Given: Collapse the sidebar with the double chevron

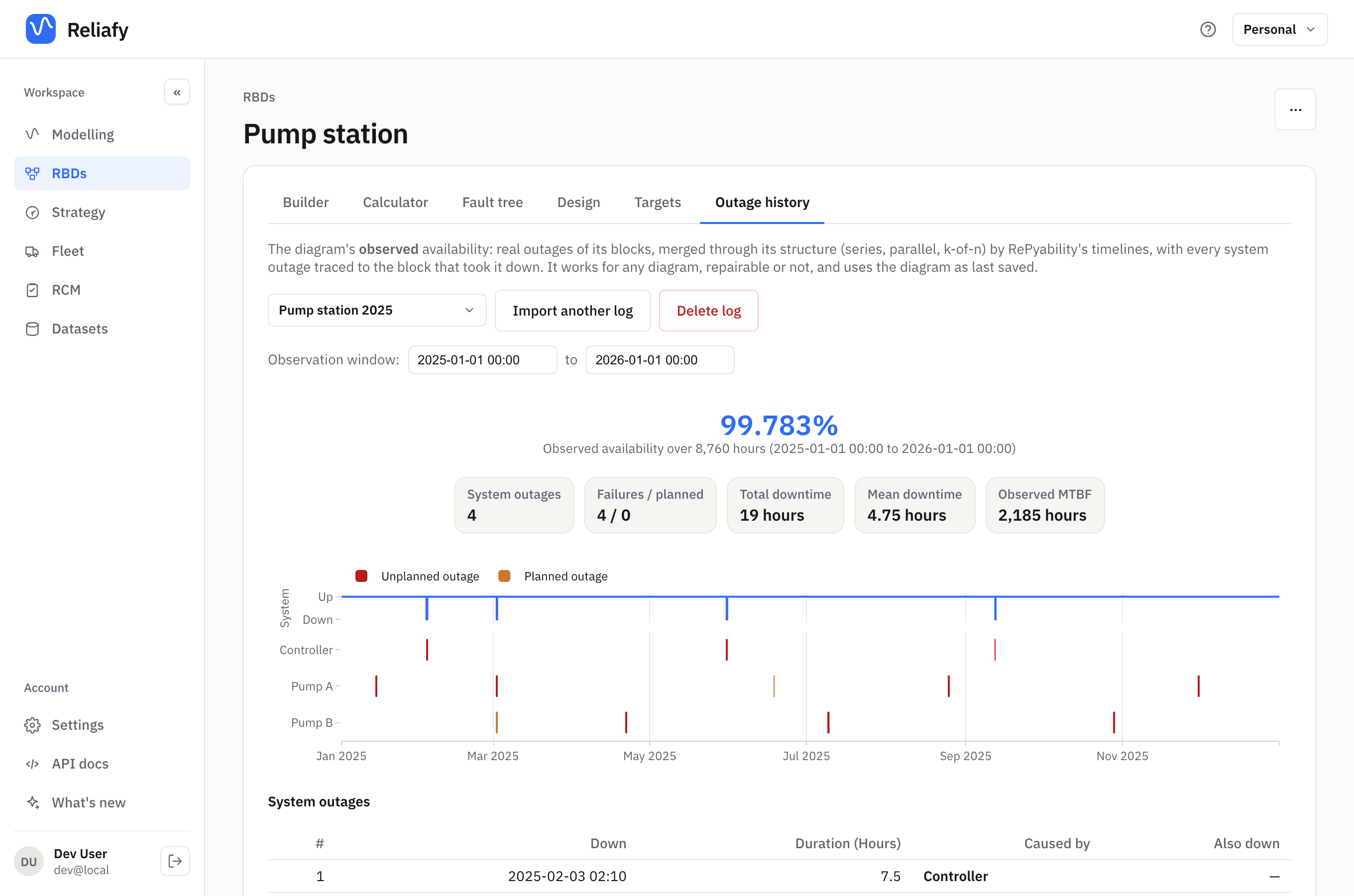Looking at the screenshot, I should point(177,92).
